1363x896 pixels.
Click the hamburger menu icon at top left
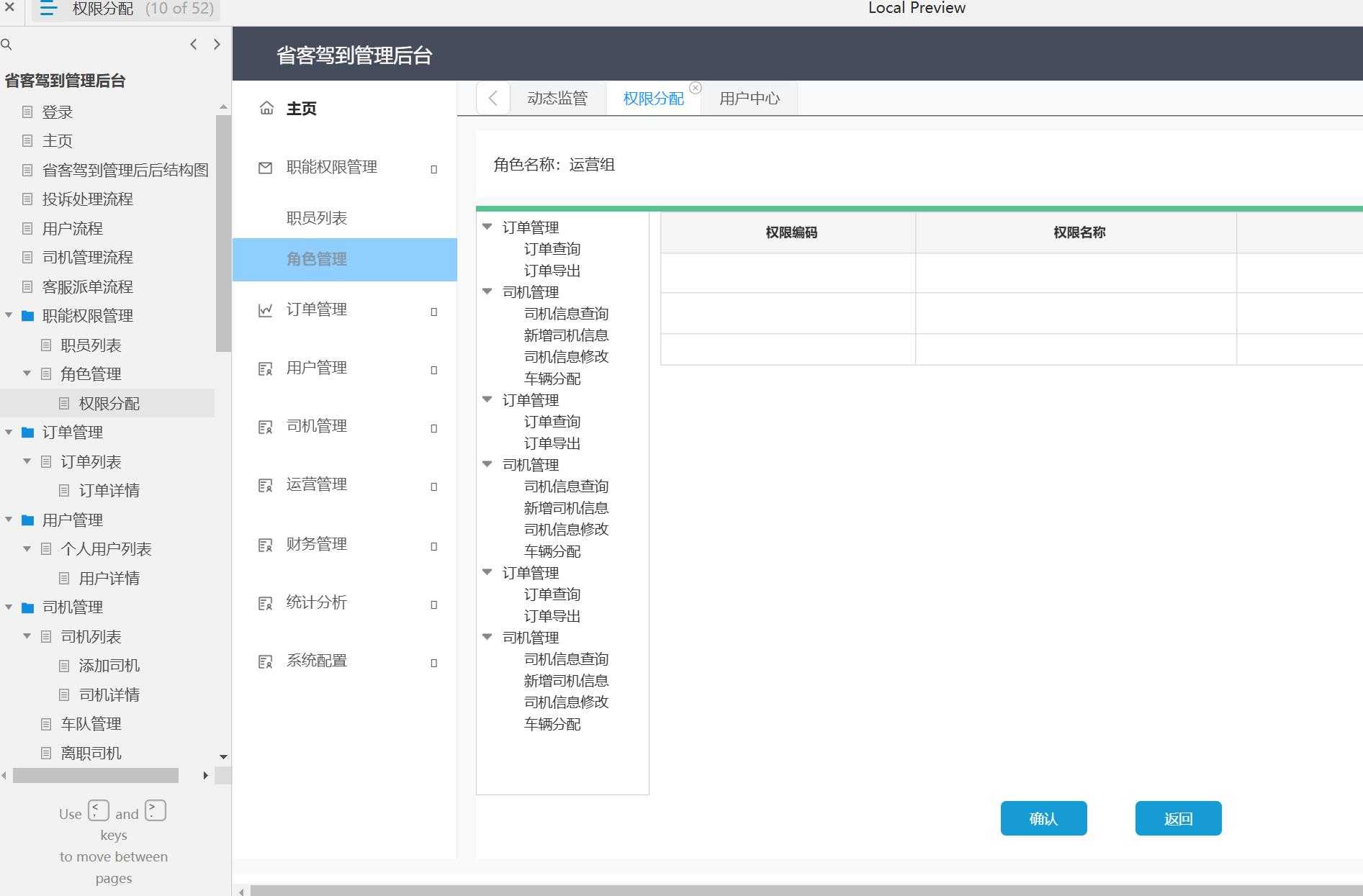[48, 9]
